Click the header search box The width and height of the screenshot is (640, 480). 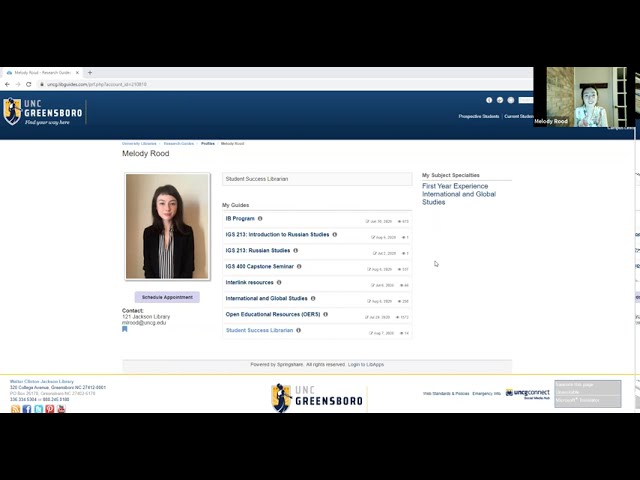click(x=526, y=100)
